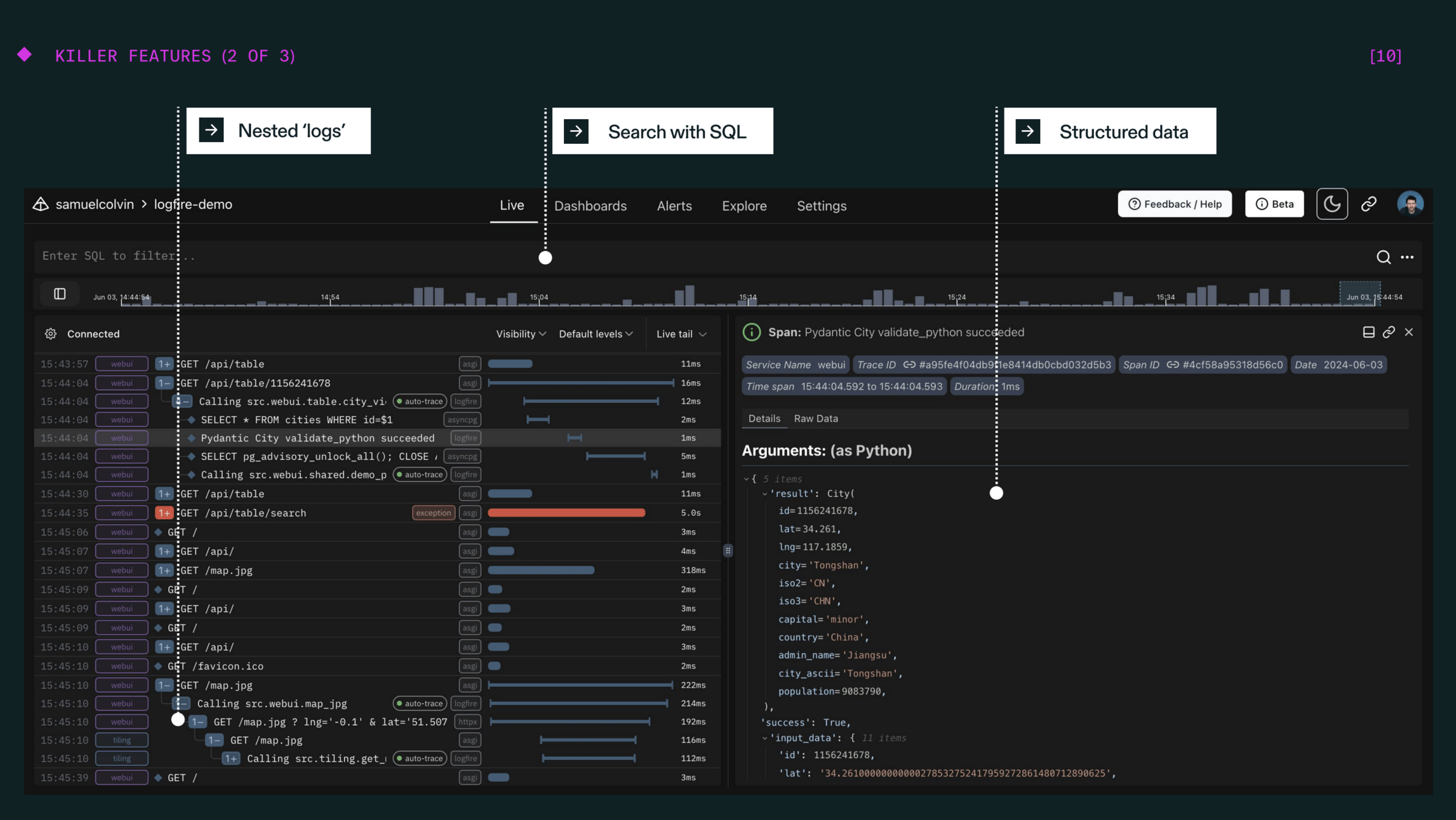This screenshot has height=820, width=1456.
Task: Open the Raw Data tab
Action: pyautogui.click(x=816, y=419)
